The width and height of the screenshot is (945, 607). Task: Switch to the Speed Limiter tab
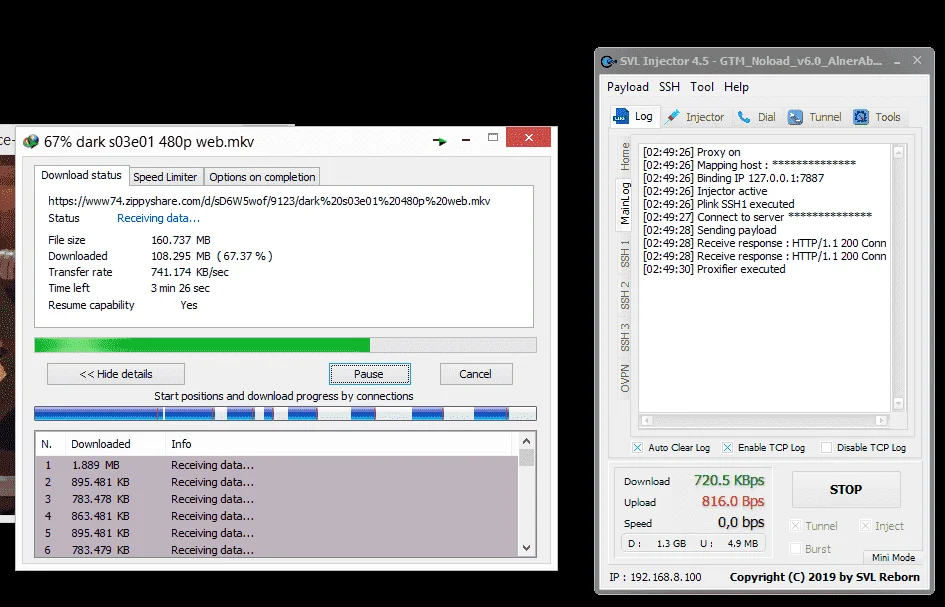[x=165, y=177]
